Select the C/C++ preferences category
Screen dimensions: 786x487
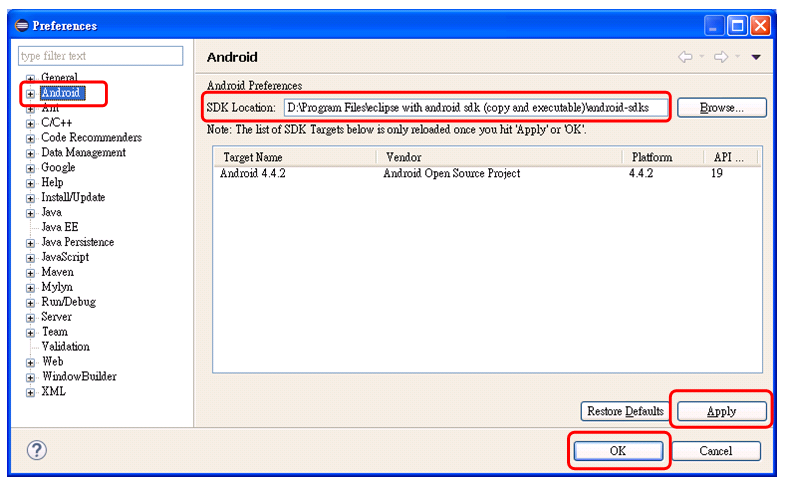tap(57, 122)
